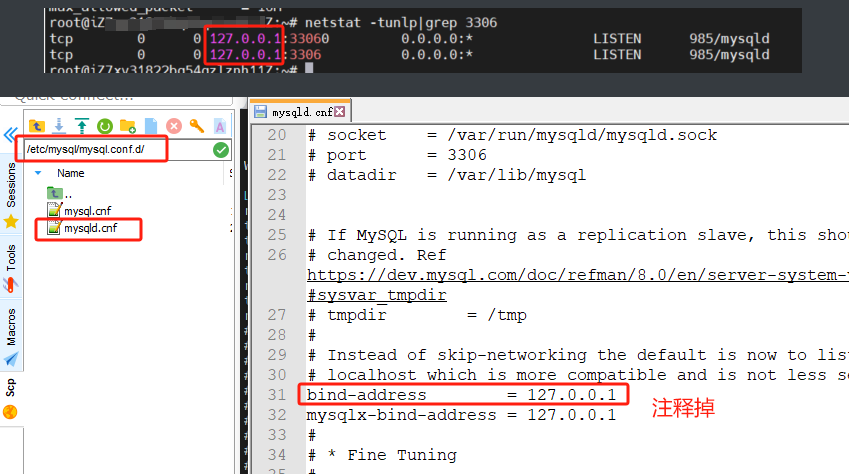Click the #sysvar_tmpdir link text

pyautogui.click(x=377, y=295)
